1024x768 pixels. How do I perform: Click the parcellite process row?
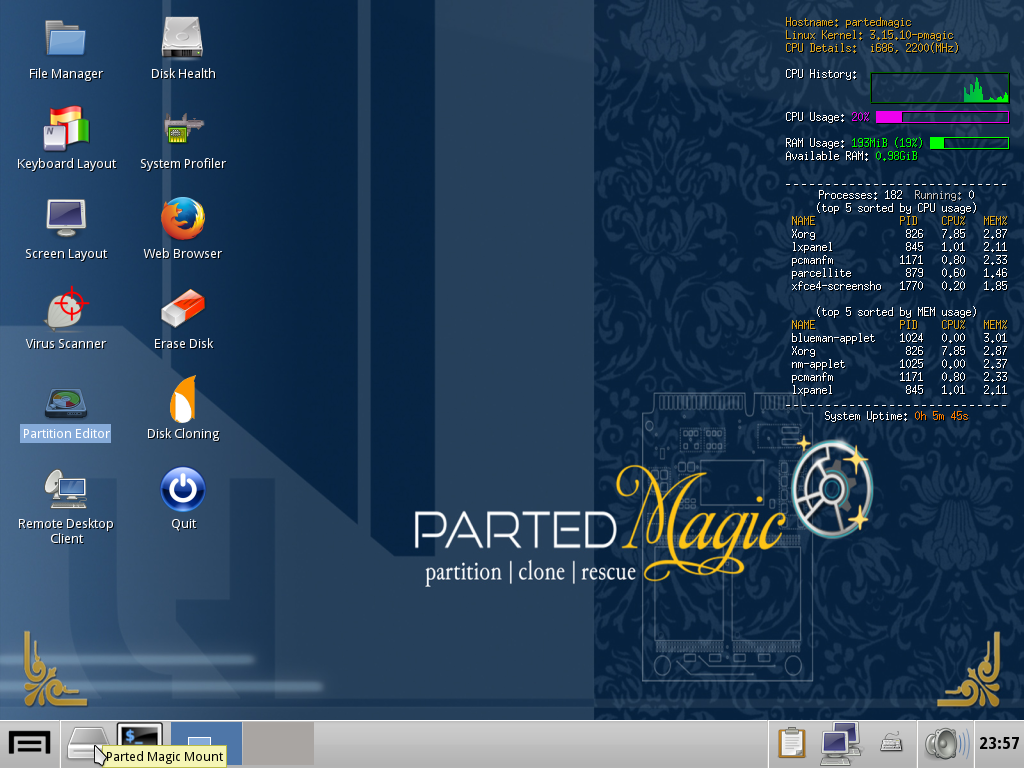899,273
